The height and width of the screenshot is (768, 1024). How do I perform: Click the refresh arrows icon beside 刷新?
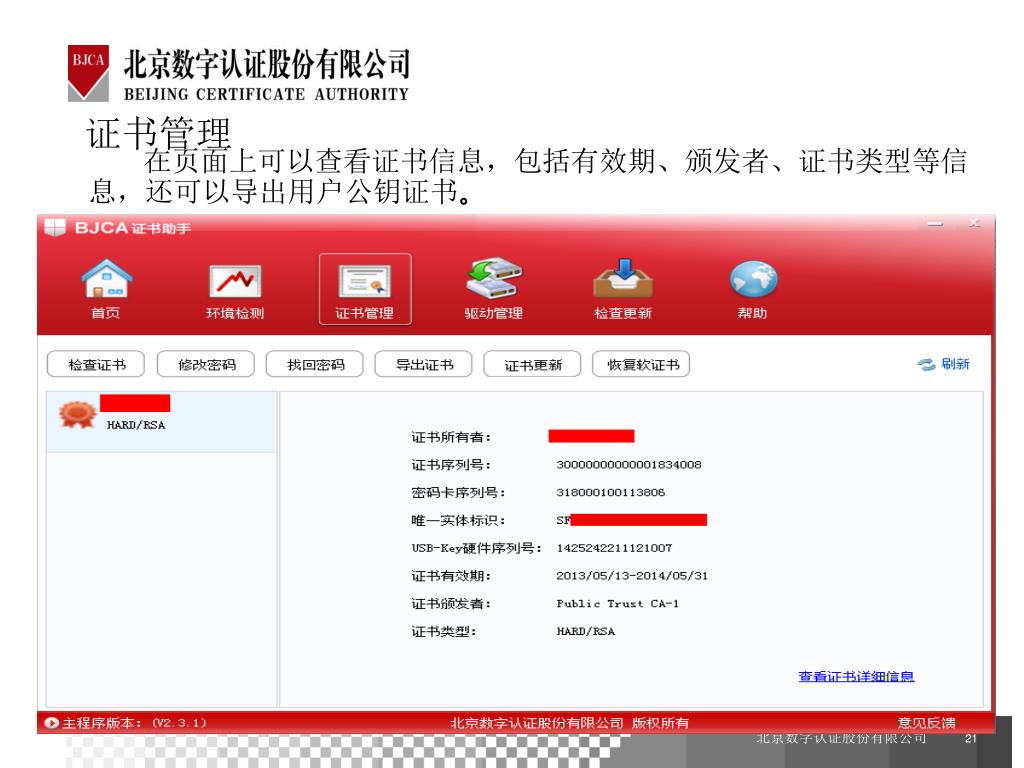(926, 364)
